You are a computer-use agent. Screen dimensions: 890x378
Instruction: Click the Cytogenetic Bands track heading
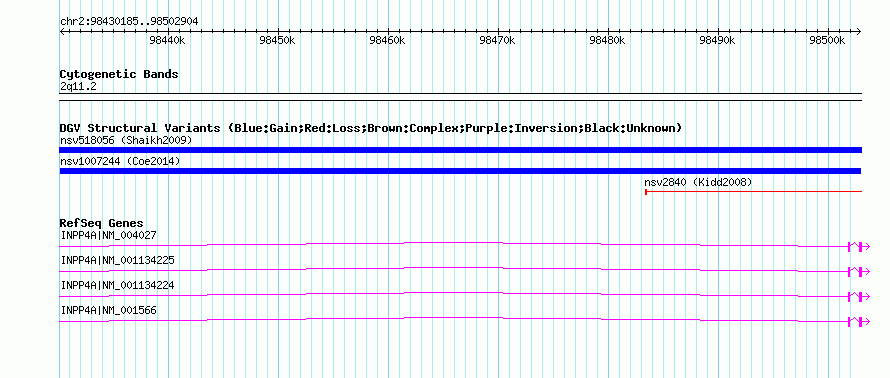tap(119, 74)
